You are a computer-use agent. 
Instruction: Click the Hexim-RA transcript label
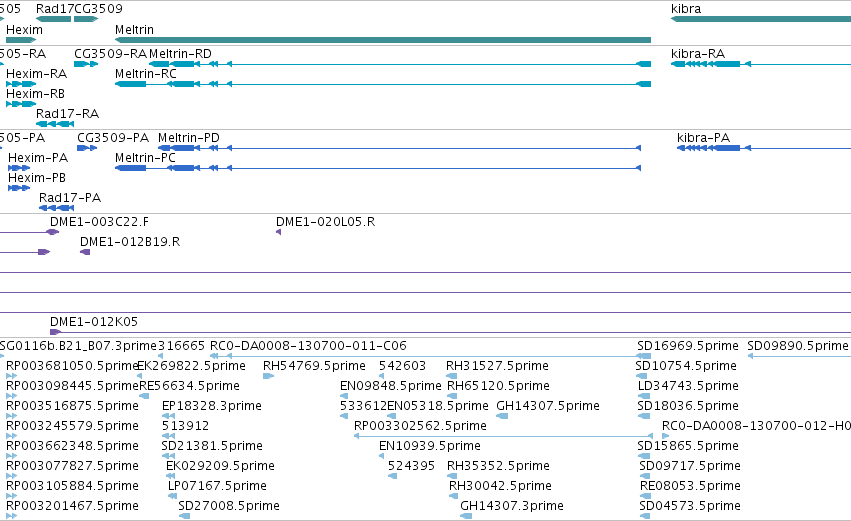click(36, 74)
